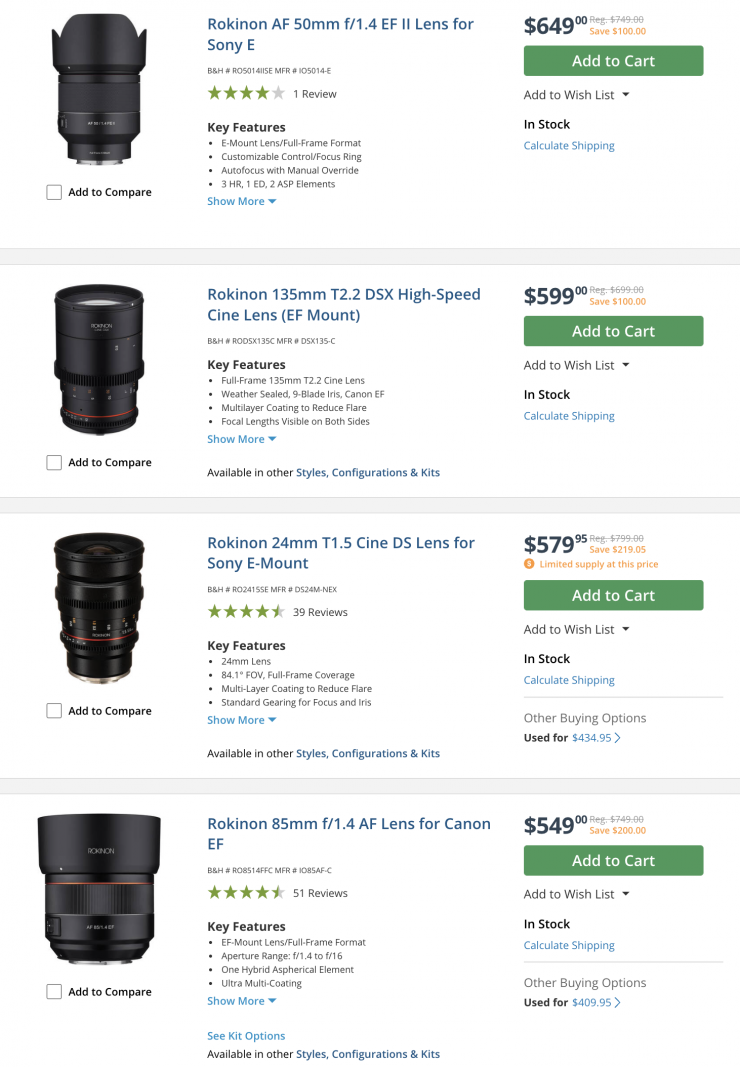This screenshot has width=740, height=1067.
Task: Check Add to Compare for 135mm T2.2 Cine lens
Action: [x=54, y=462]
